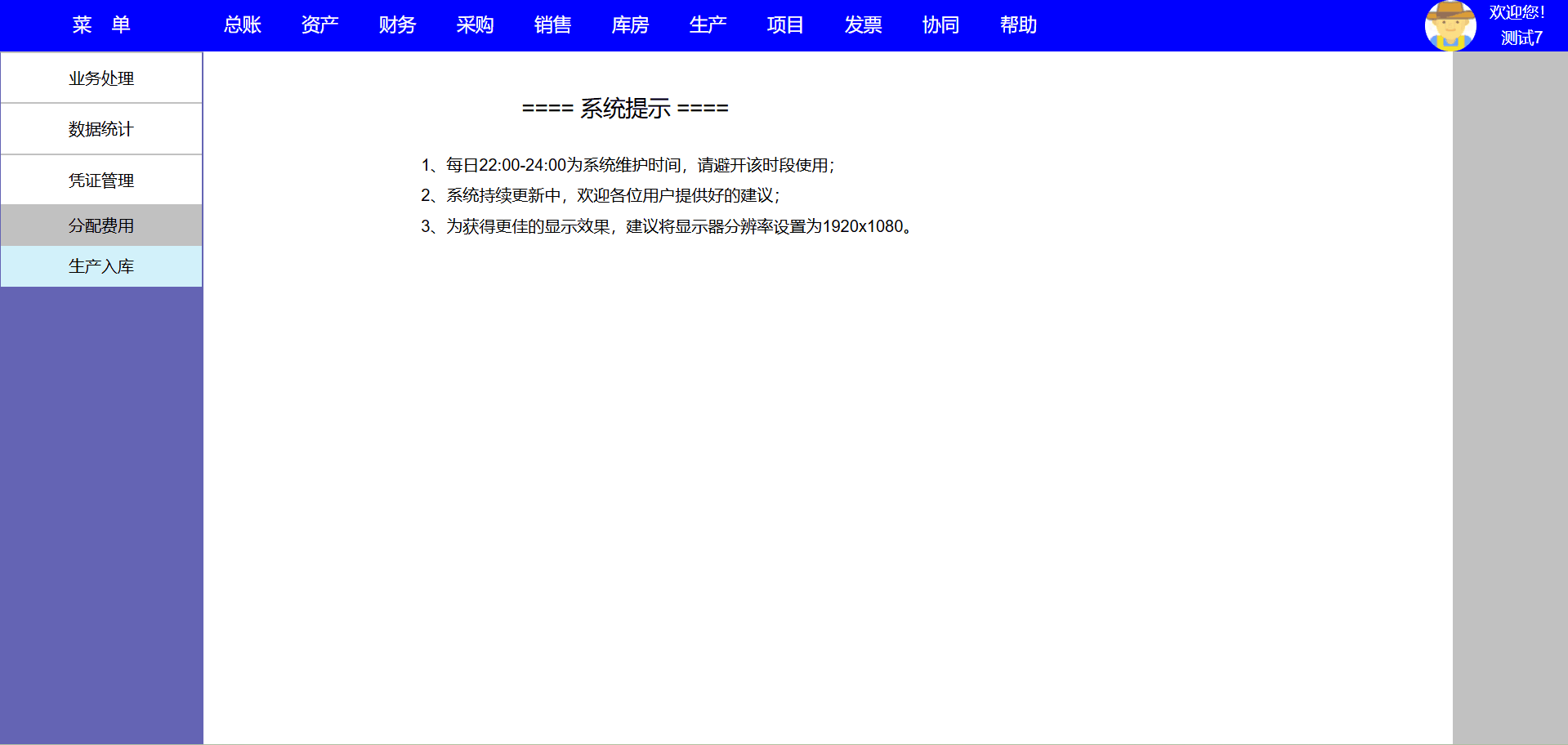Click the 欢迎您! greeting text
This screenshot has width=1568, height=745.
tap(1517, 12)
